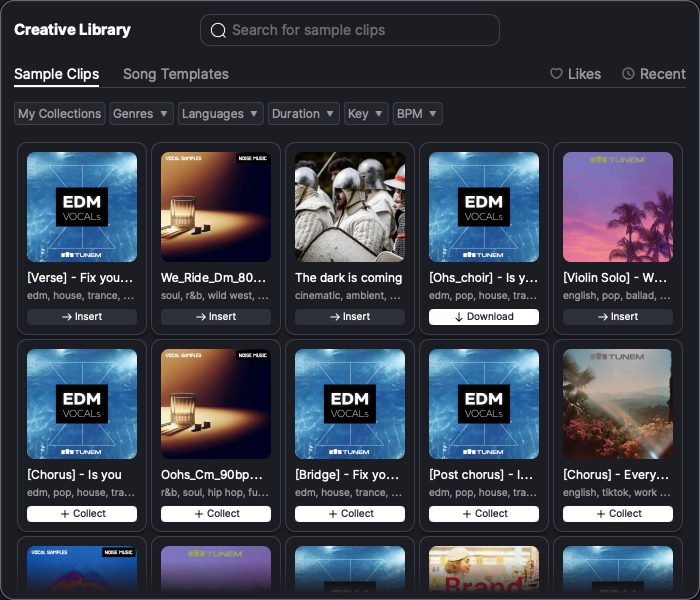
Task: Collect the [Chorus] - Every clip
Action: [618, 513]
